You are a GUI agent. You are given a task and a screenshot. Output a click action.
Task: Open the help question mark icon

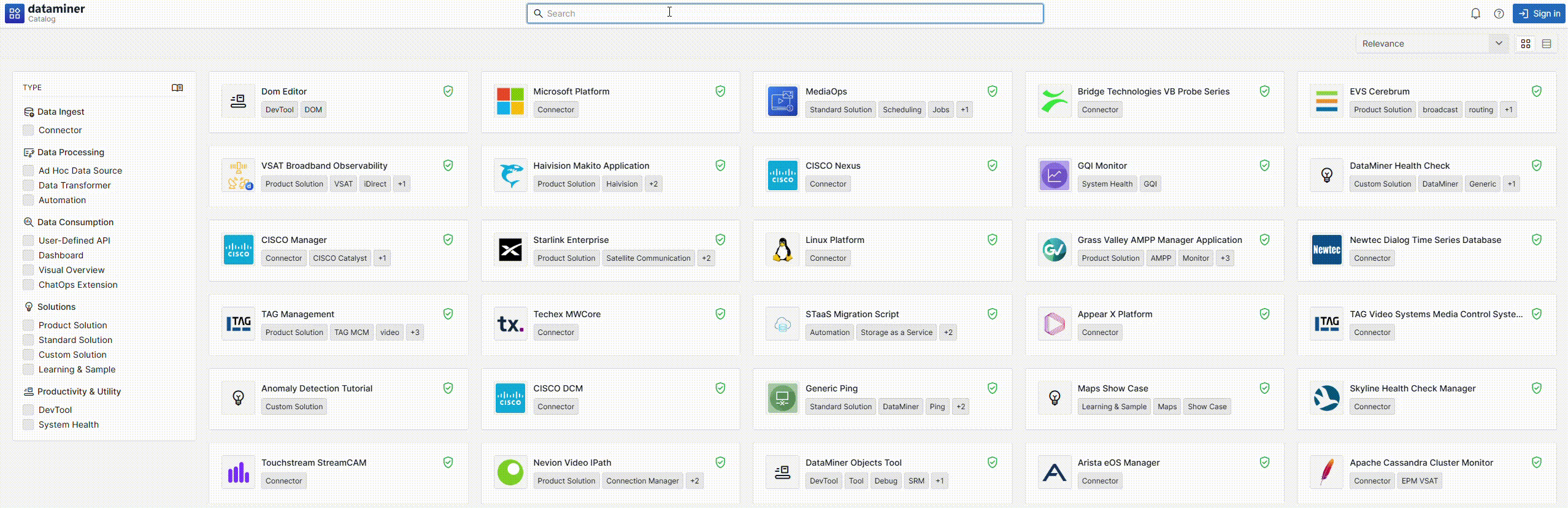1499,13
